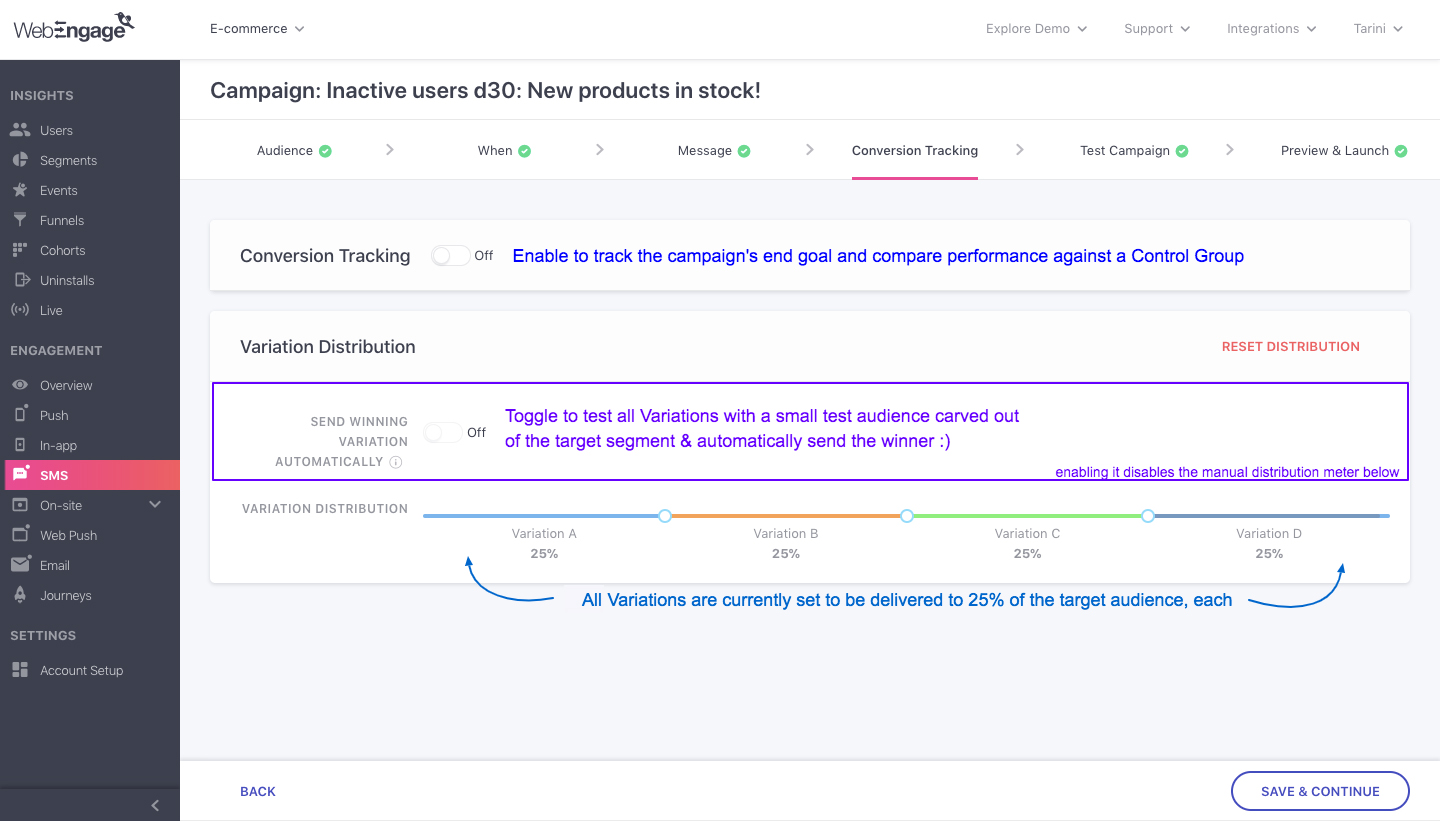Click the On-site window icon
Screen dimensions: 1440x821
20,505
